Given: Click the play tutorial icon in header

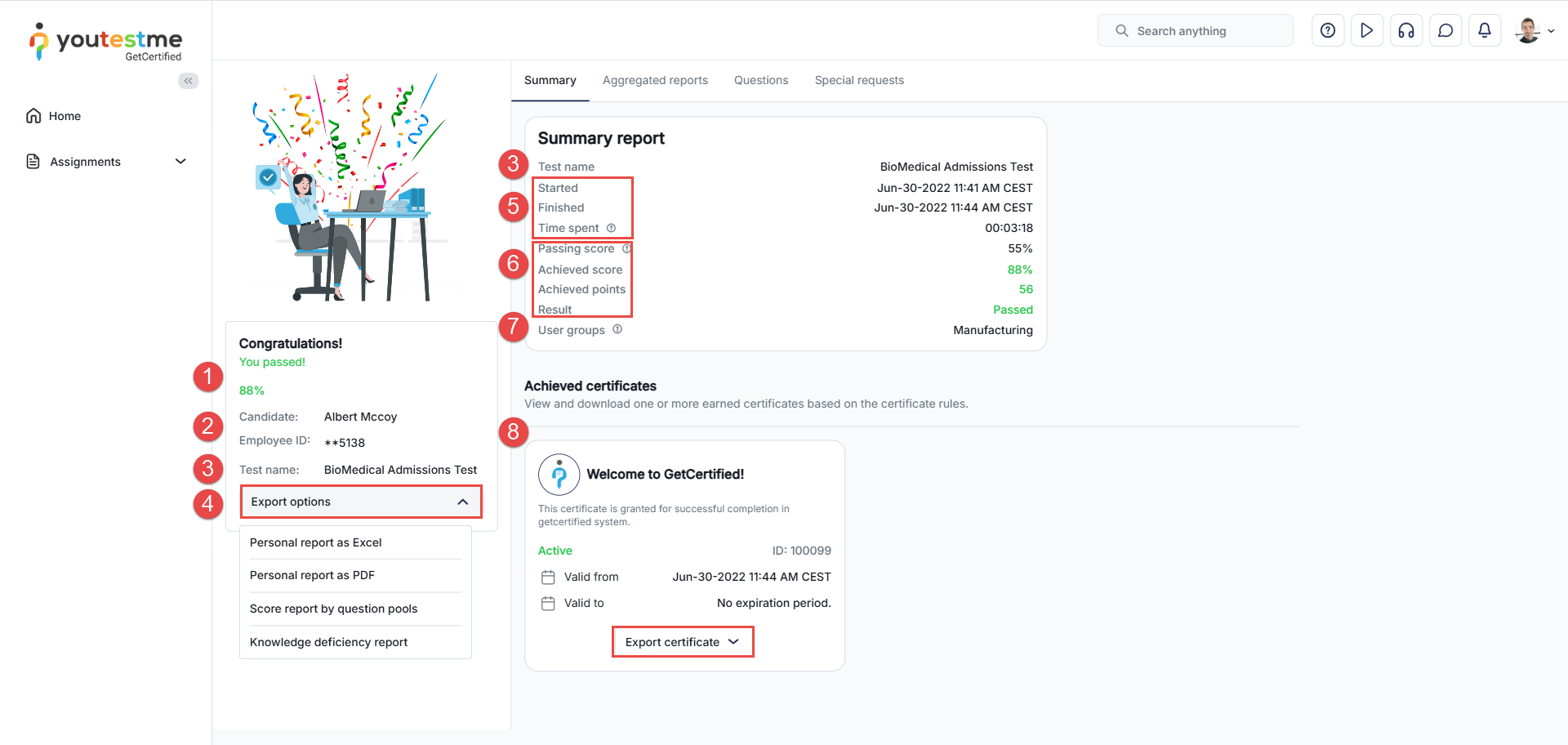Looking at the screenshot, I should (1367, 30).
